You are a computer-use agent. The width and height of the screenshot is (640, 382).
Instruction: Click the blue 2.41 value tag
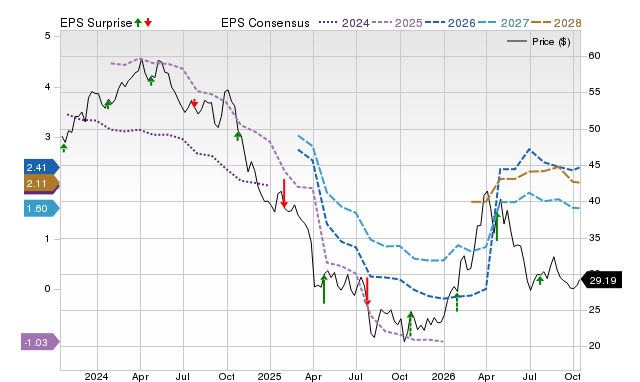click(42, 167)
